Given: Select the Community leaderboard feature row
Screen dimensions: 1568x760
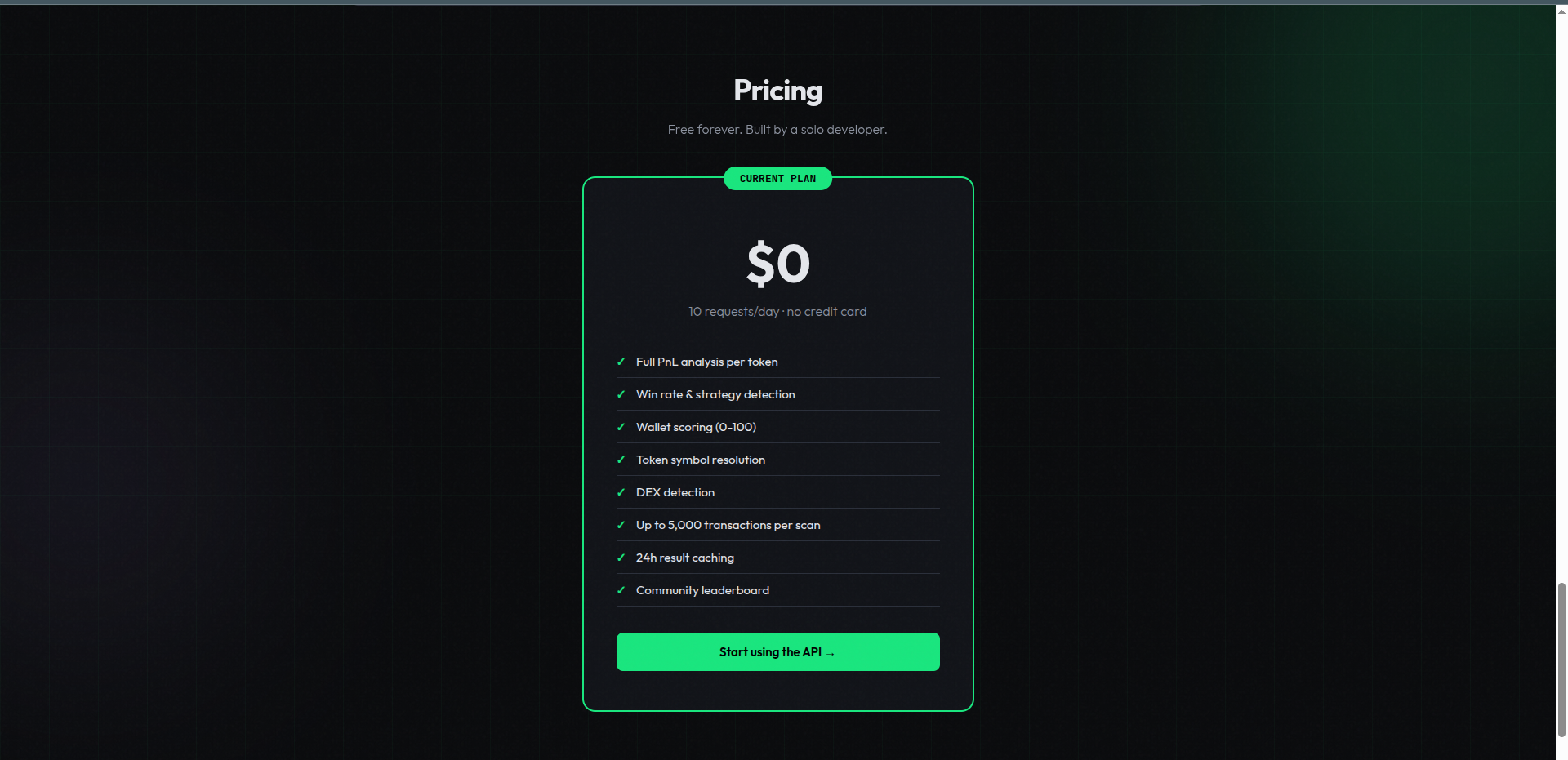Looking at the screenshot, I should [x=777, y=590].
